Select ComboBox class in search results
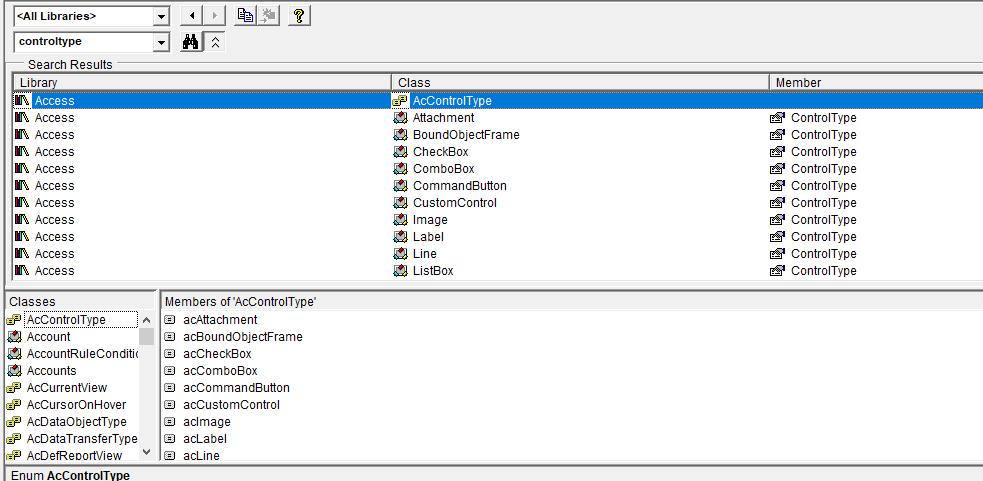Viewport: 983px width, 481px height. click(443, 169)
